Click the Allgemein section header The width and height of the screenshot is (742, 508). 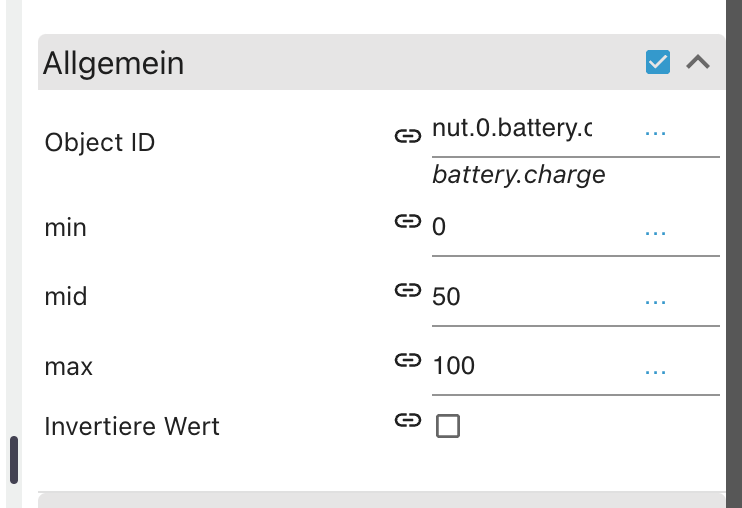tap(300, 63)
